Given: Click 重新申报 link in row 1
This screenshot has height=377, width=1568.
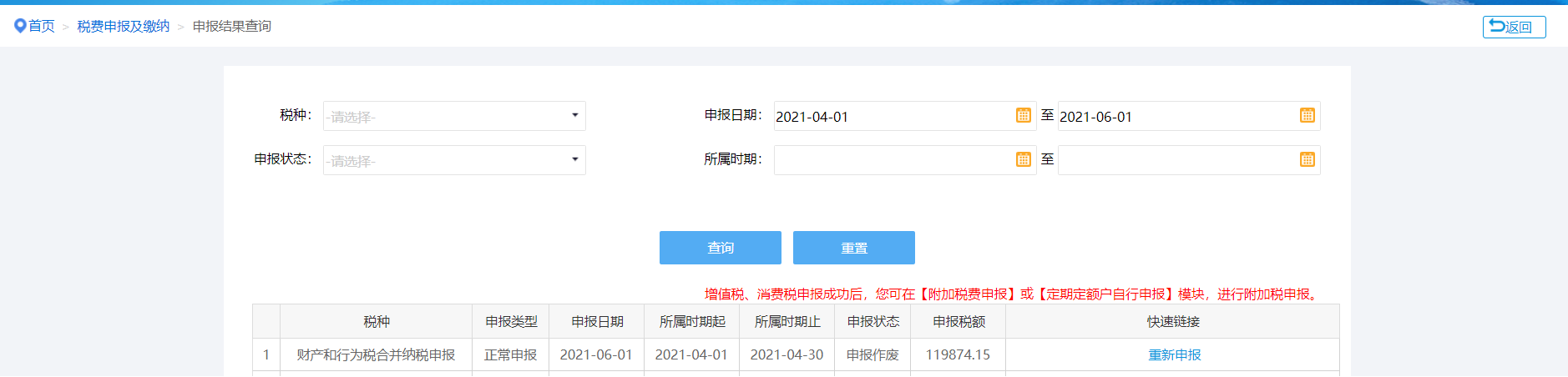Looking at the screenshot, I should [1174, 354].
